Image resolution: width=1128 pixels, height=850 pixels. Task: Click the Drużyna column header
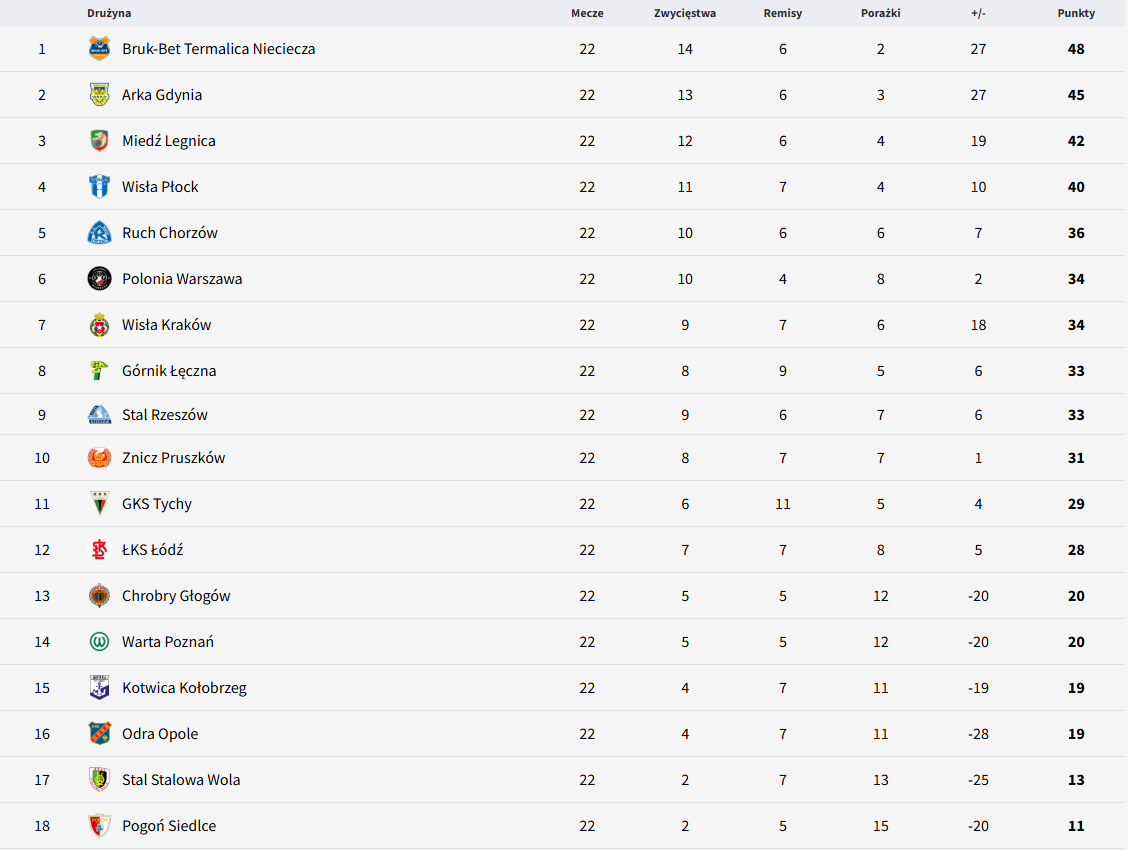coord(109,13)
